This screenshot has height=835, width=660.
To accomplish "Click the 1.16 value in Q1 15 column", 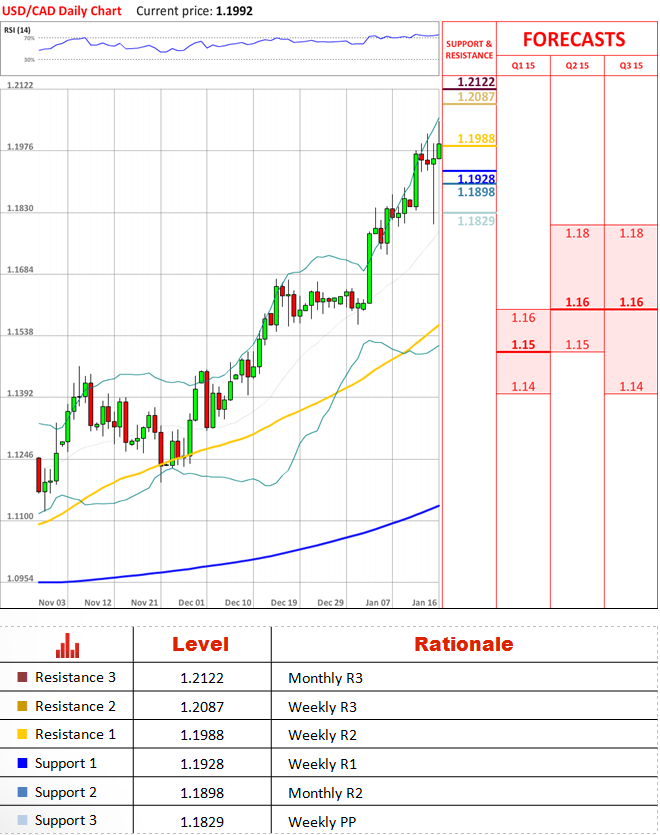I will pyautogui.click(x=523, y=318).
